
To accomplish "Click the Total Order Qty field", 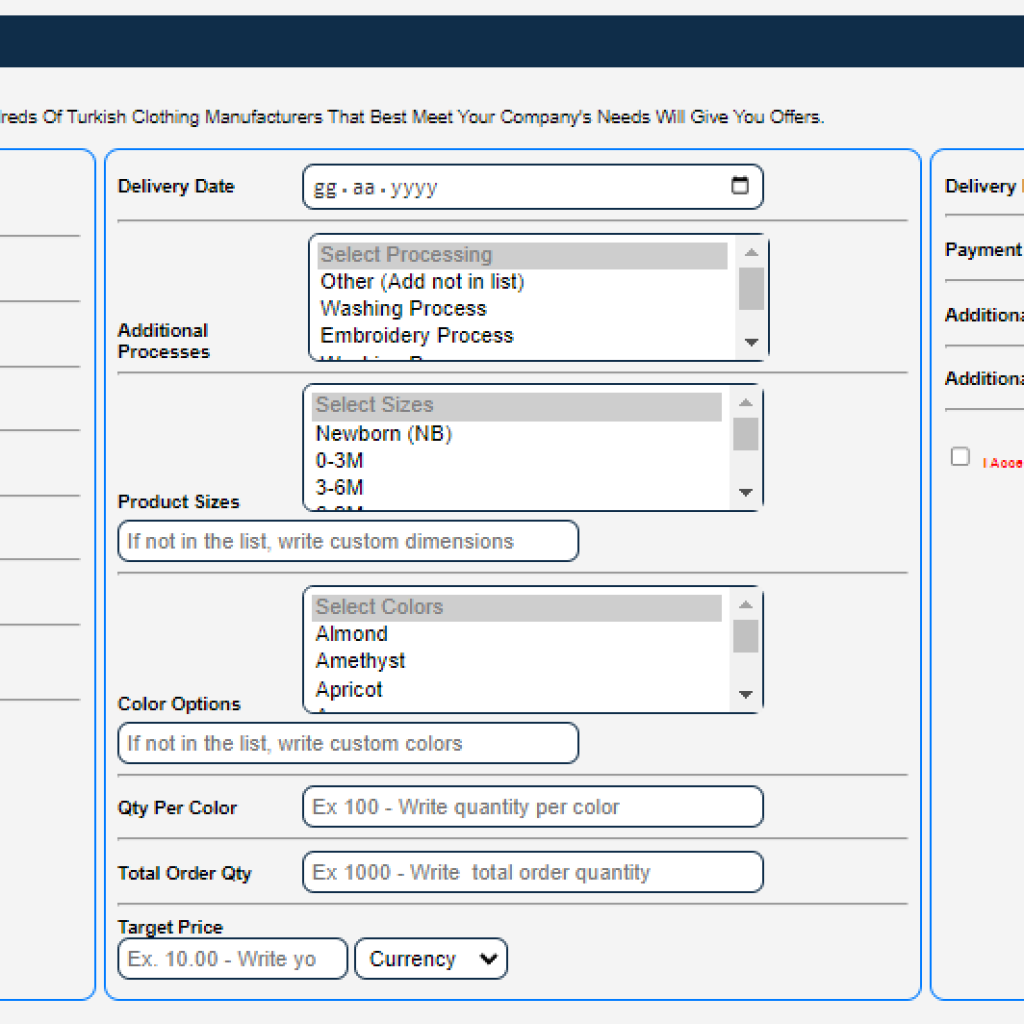I will (532, 872).
